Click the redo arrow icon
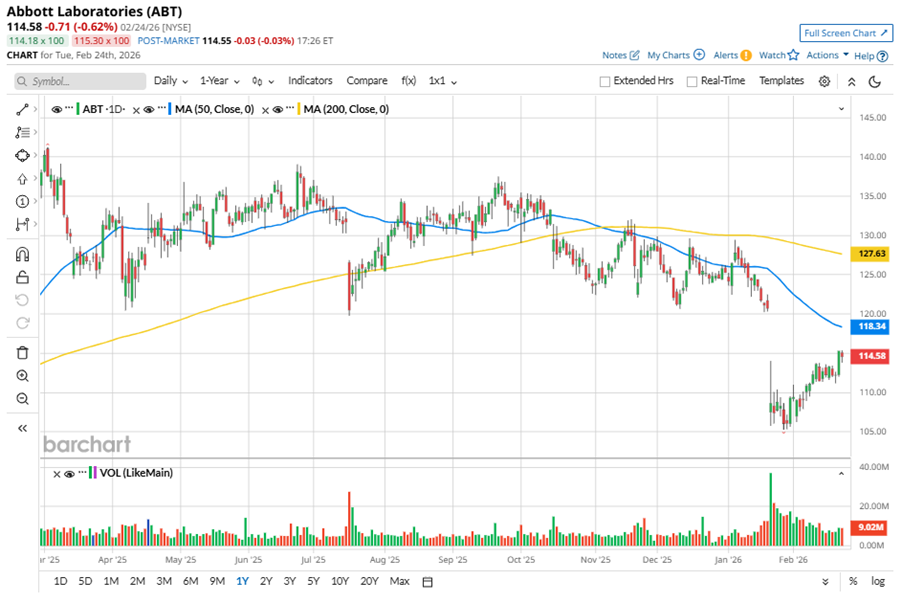 click(x=22, y=323)
